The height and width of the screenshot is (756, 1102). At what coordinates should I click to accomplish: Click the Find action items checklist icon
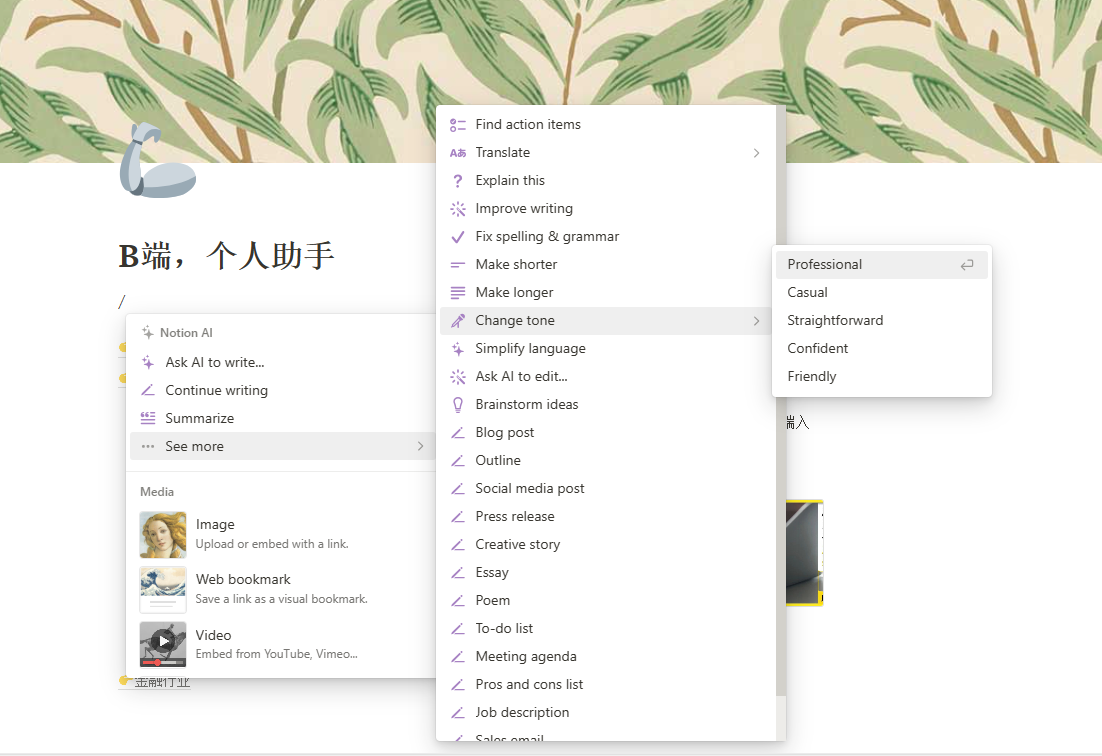click(x=458, y=125)
